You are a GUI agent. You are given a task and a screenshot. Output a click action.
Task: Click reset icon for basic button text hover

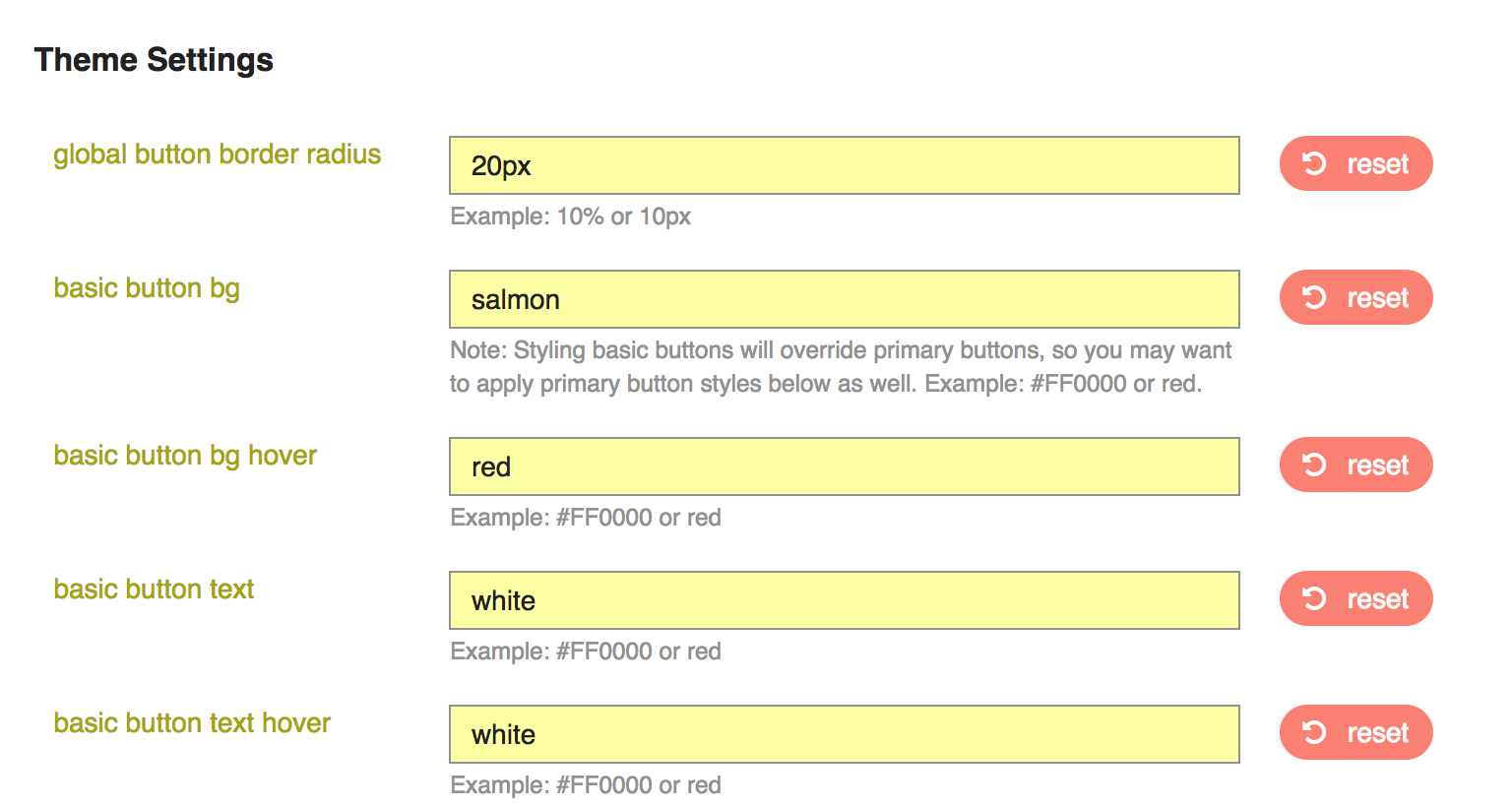[x=1315, y=732]
